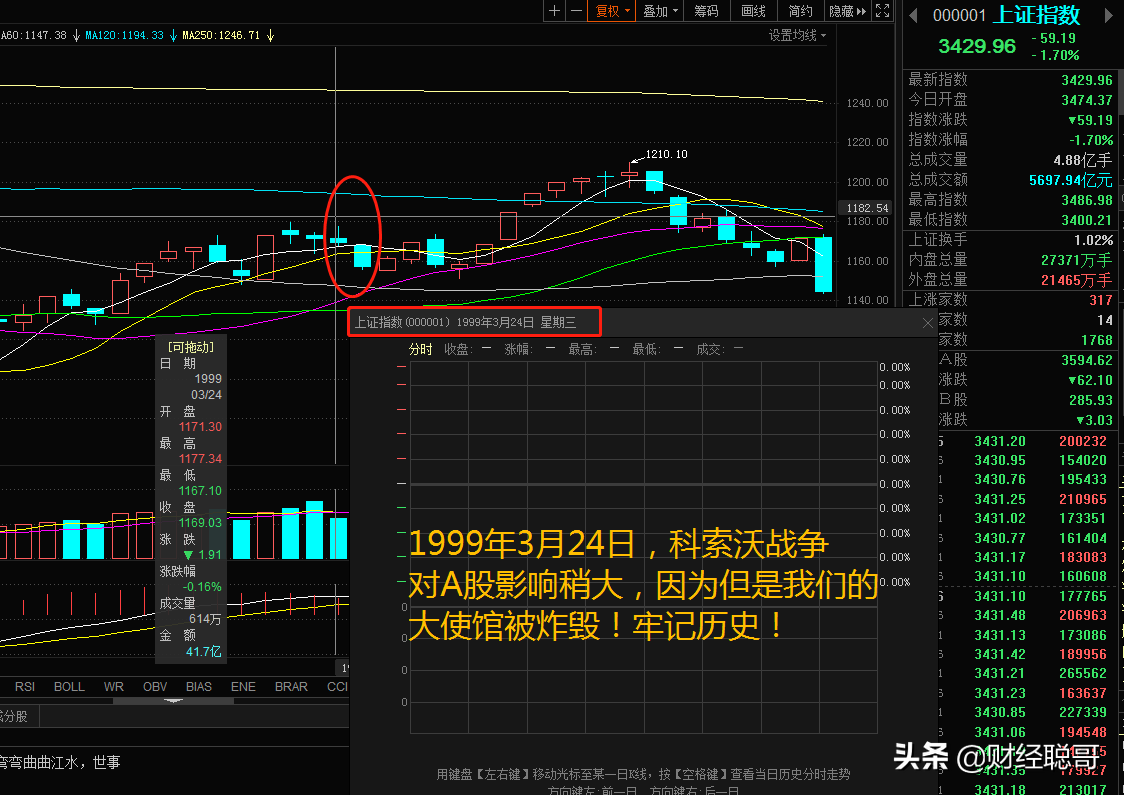Image resolution: width=1124 pixels, height=795 pixels.
Task: Click the 筹码 chip distribution button
Action: click(706, 11)
